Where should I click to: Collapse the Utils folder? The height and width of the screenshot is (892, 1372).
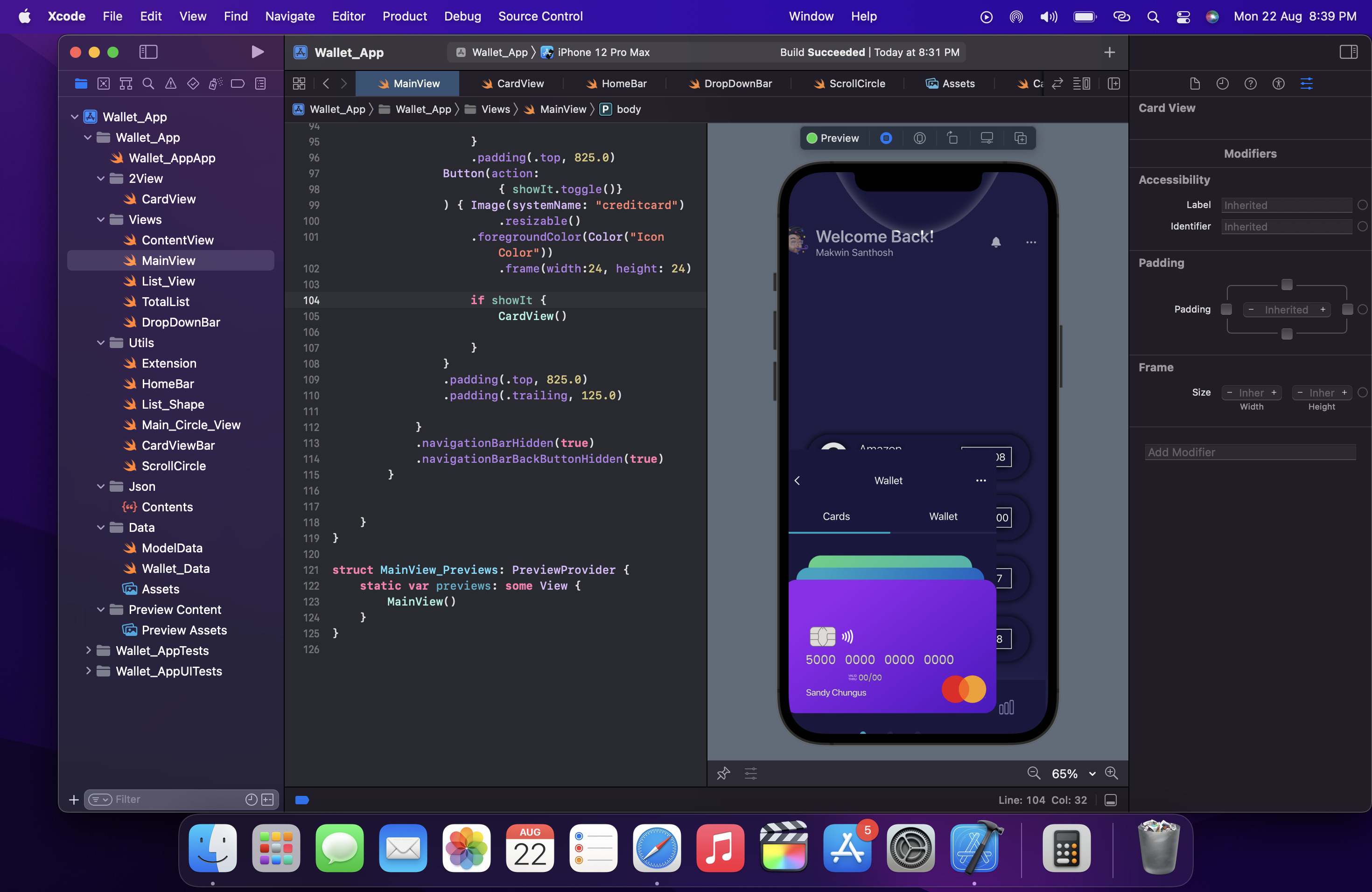click(x=100, y=343)
